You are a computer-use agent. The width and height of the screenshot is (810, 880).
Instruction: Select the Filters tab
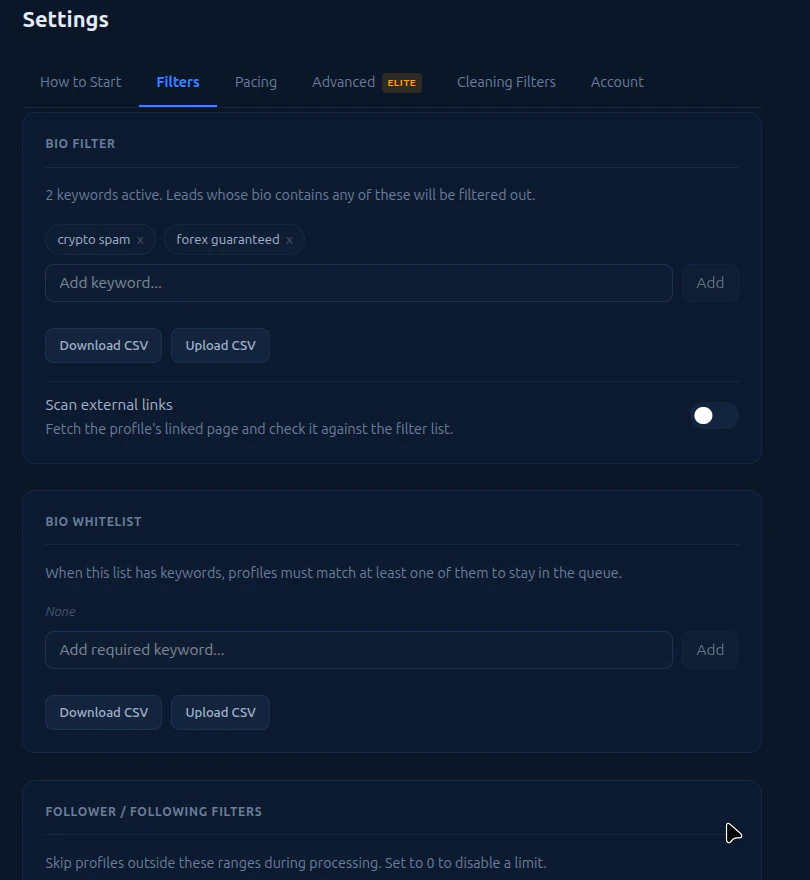point(177,82)
